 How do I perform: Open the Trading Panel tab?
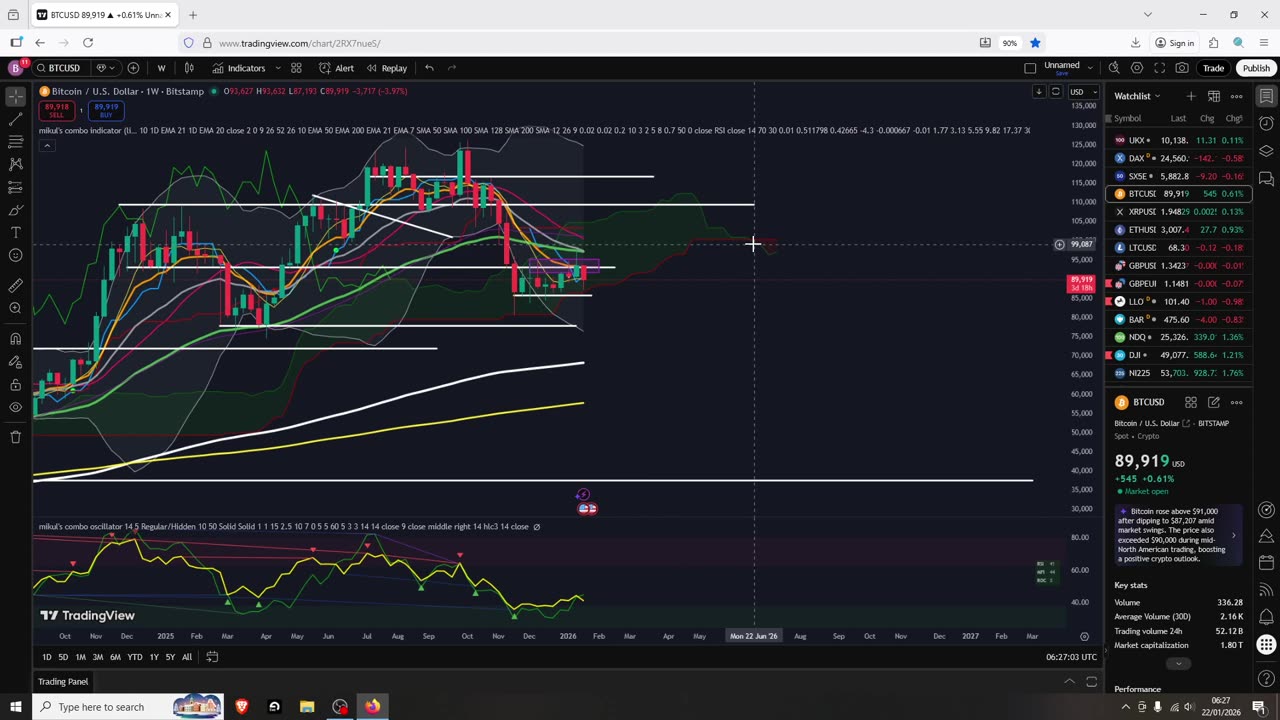63,682
